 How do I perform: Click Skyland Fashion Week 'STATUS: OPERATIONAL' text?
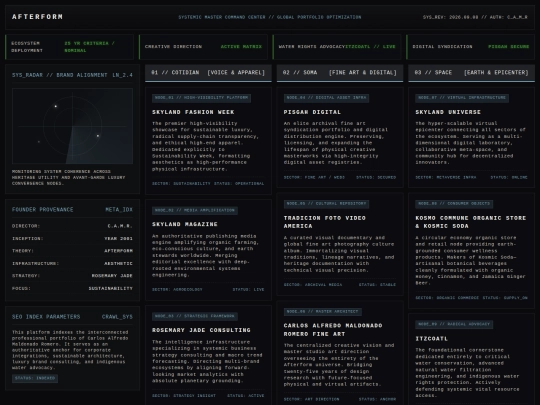pos(239,184)
